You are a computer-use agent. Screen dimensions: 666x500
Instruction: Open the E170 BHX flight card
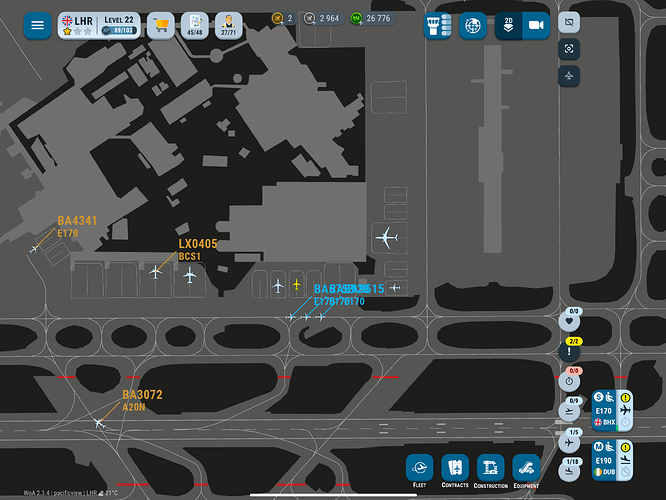612,410
